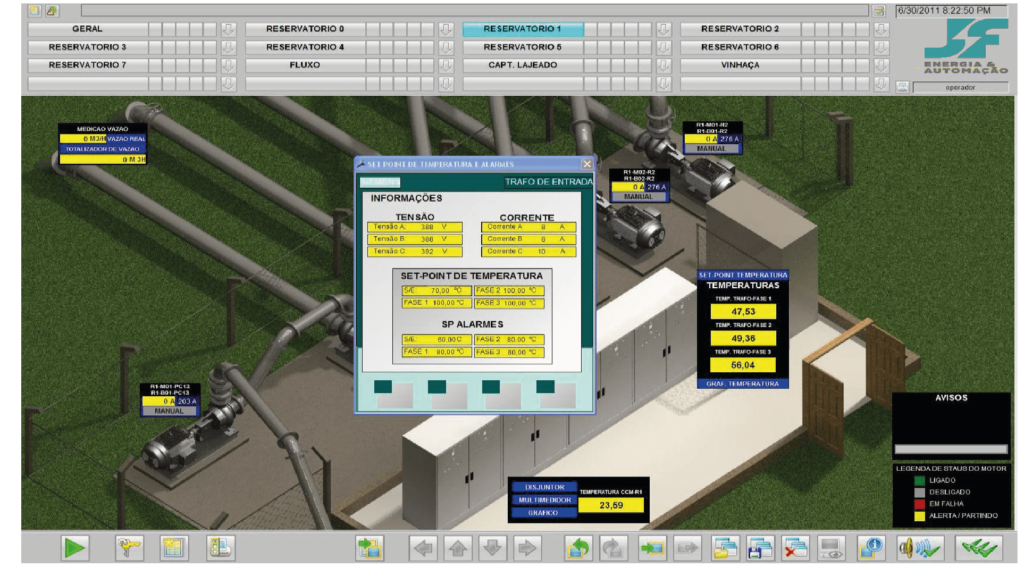Click the delete screen red X icon
The height and width of the screenshot is (576, 1024).
click(794, 548)
